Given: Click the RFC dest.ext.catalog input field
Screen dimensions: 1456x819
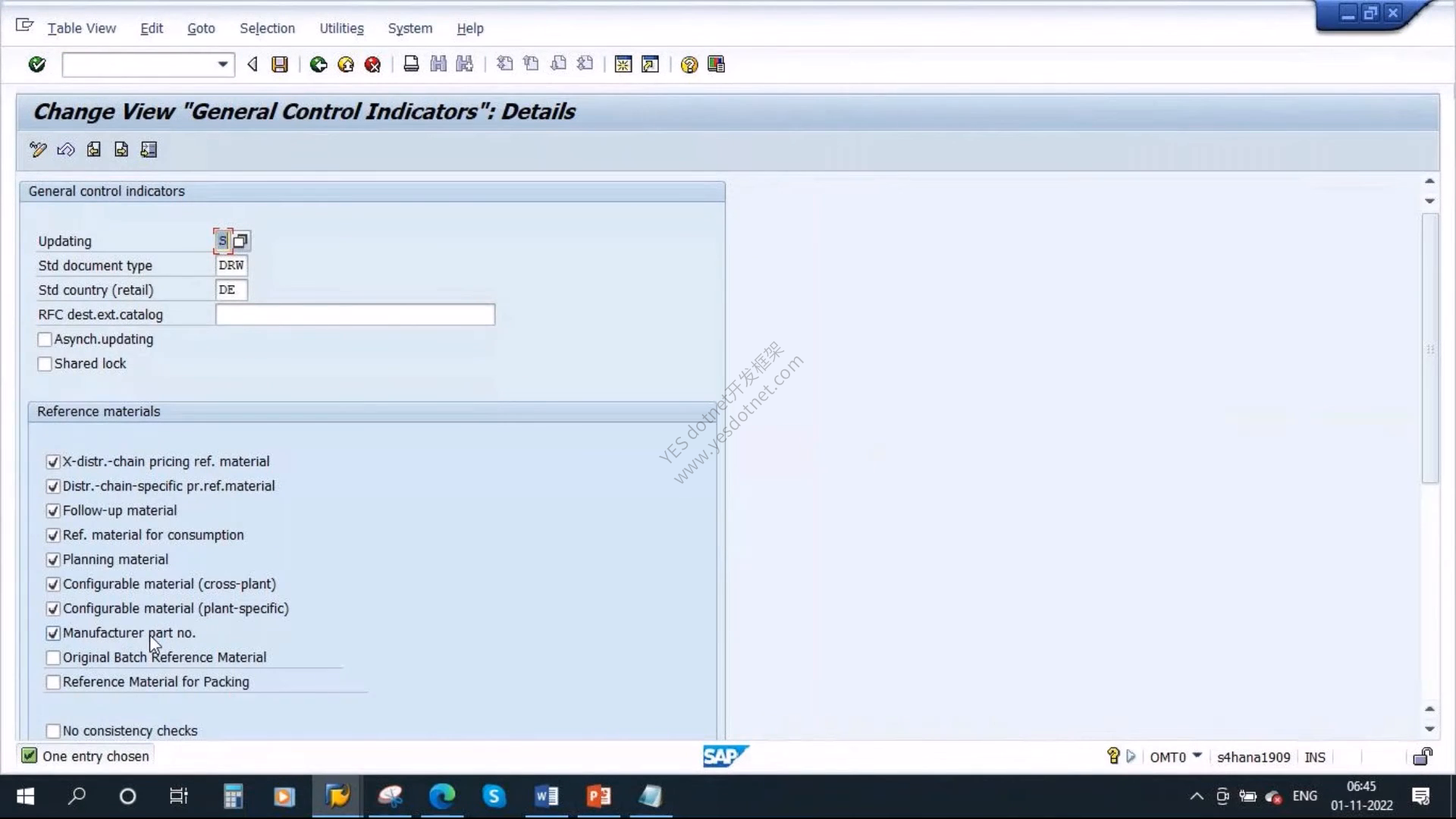Looking at the screenshot, I should click(x=355, y=315).
